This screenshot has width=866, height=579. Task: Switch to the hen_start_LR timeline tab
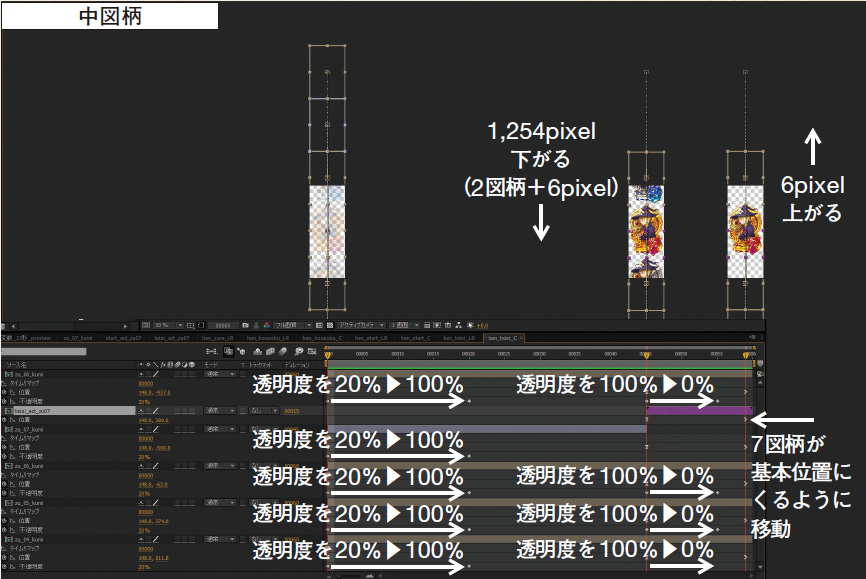[x=371, y=338]
